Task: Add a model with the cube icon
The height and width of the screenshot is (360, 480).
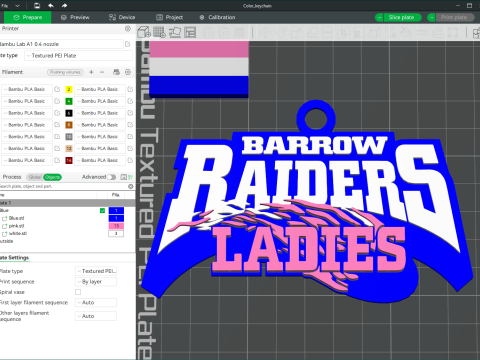Action: (144, 32)
